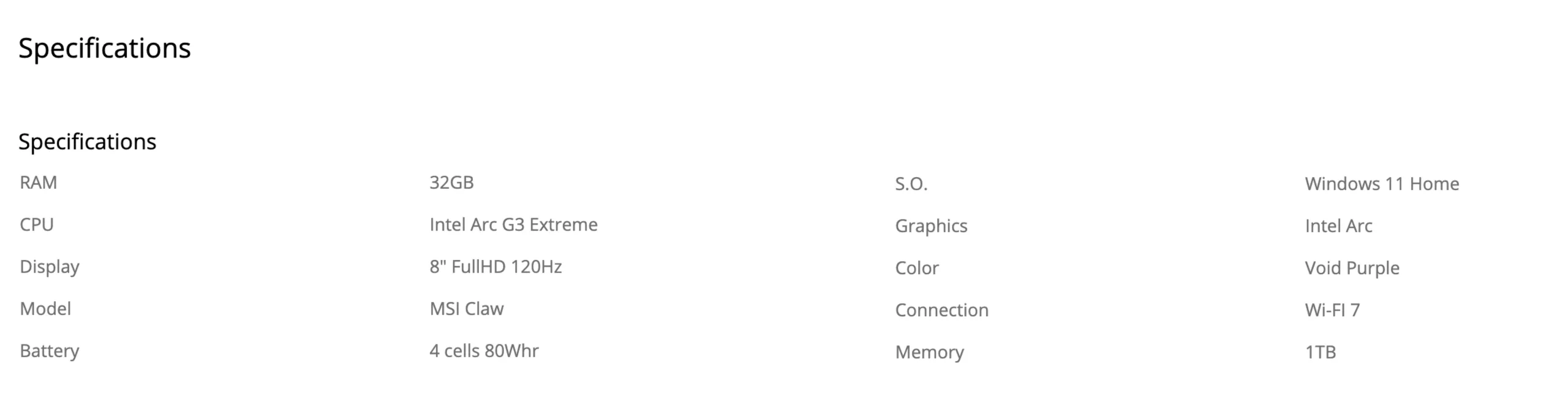Click the MSI Claw model value

pos(467,309)
